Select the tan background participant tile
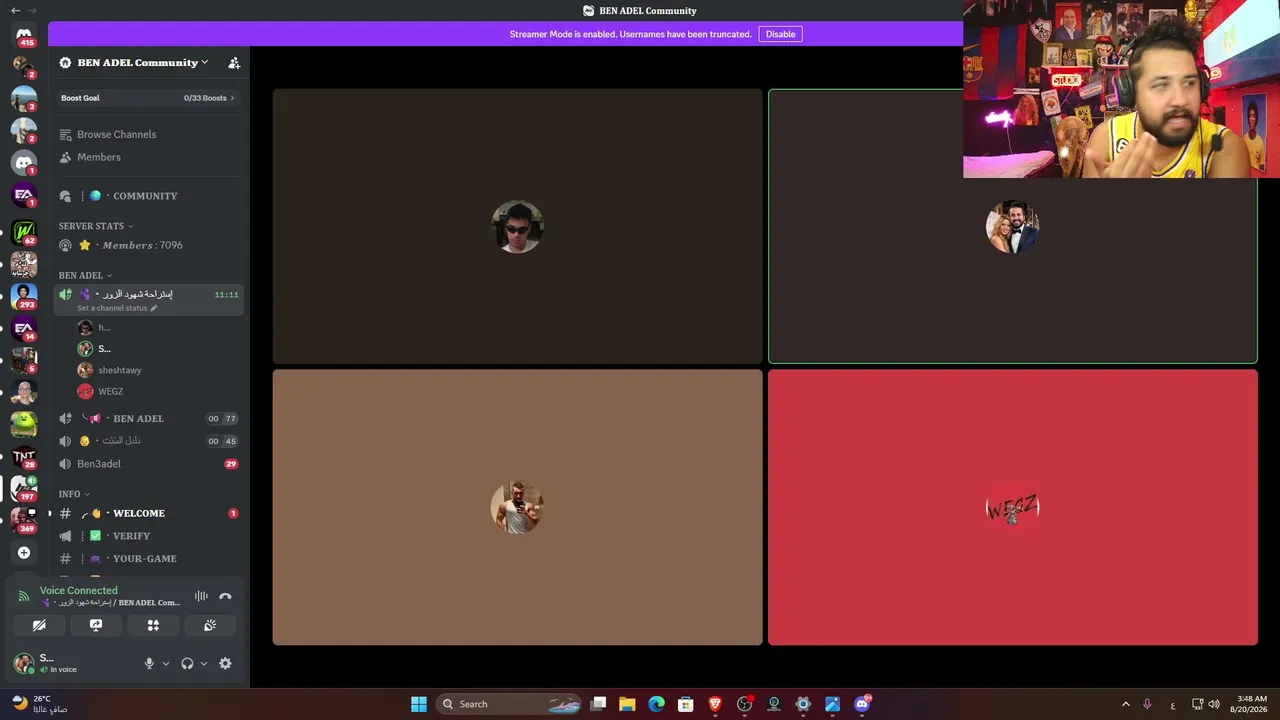1280x720 pixels. pos(517,508)
